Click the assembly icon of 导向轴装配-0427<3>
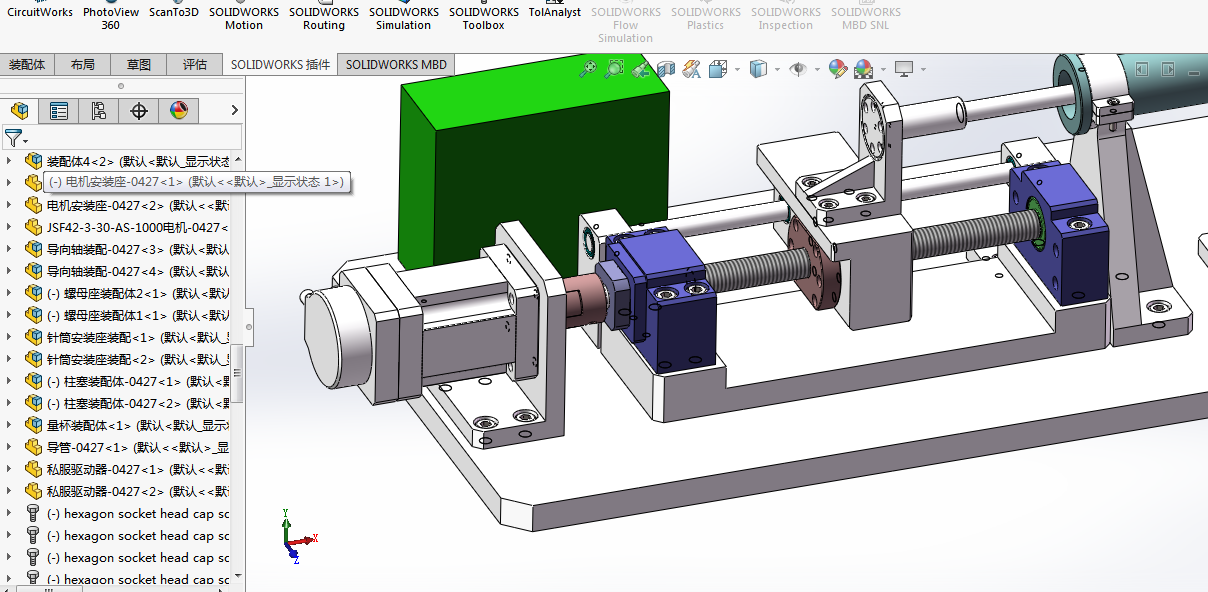This screenshot has width=1208, height=592. pyautogui.click(x=34, y=249)
